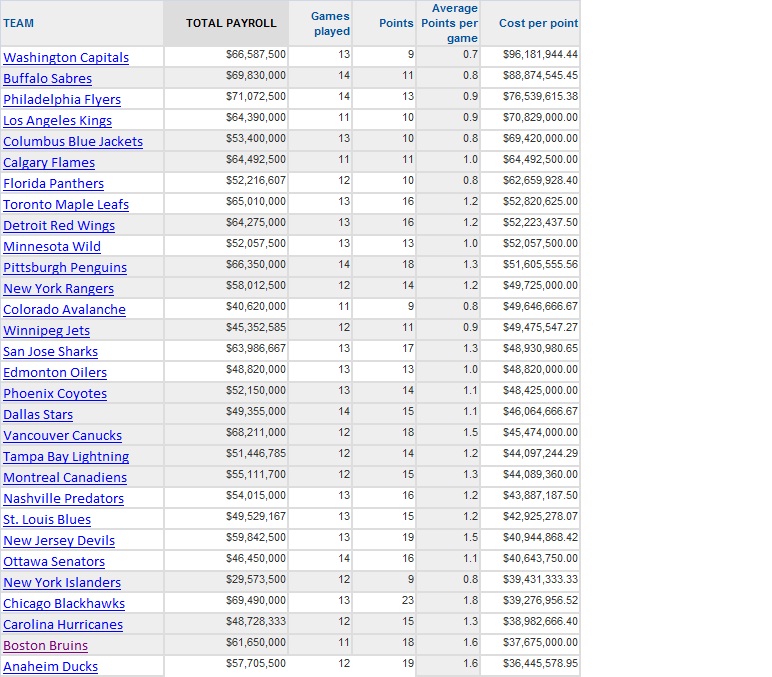The height and width of the screenshot is (677, 772).
Task: Follow the Colorado Avalanche link
Action: click(x=64, y=310)
